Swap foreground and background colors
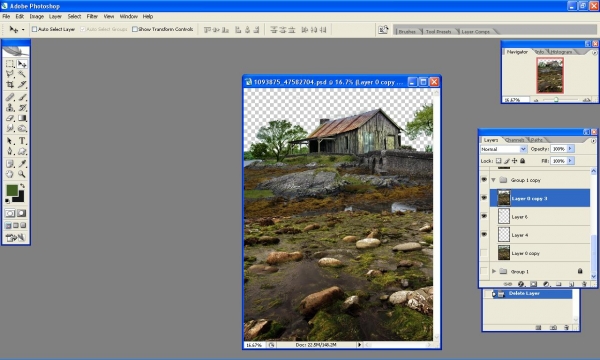Viewport: 600px width, 360px height. point(23,186)
